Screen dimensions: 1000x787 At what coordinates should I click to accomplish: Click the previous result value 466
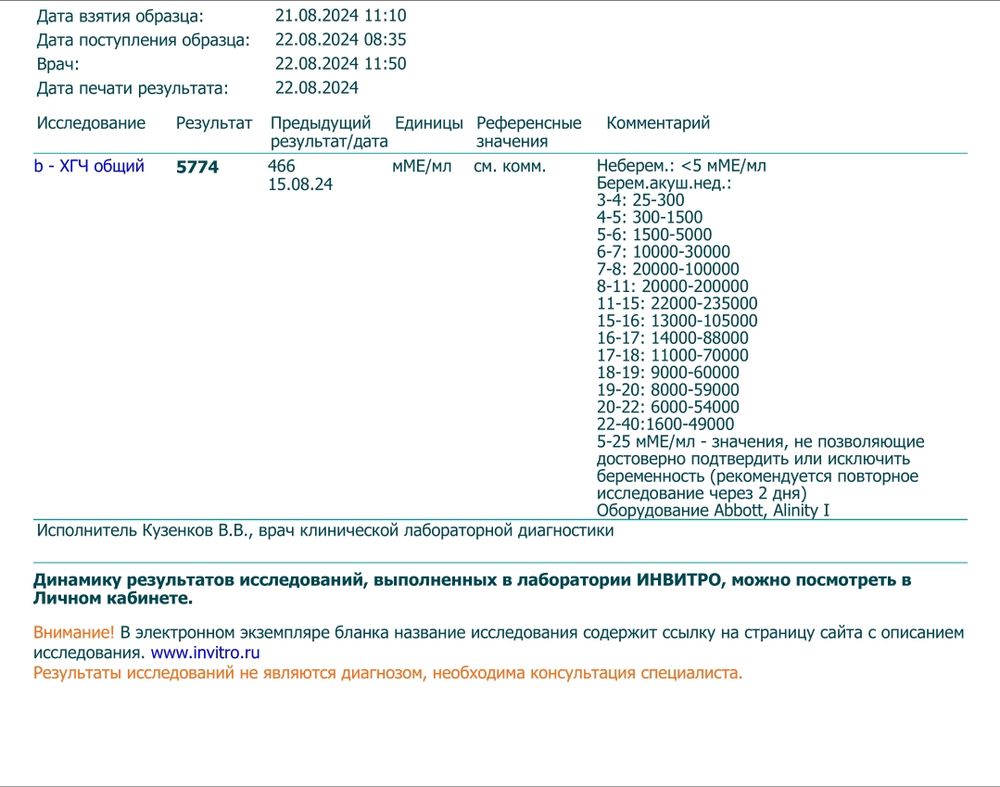[282, 167]
